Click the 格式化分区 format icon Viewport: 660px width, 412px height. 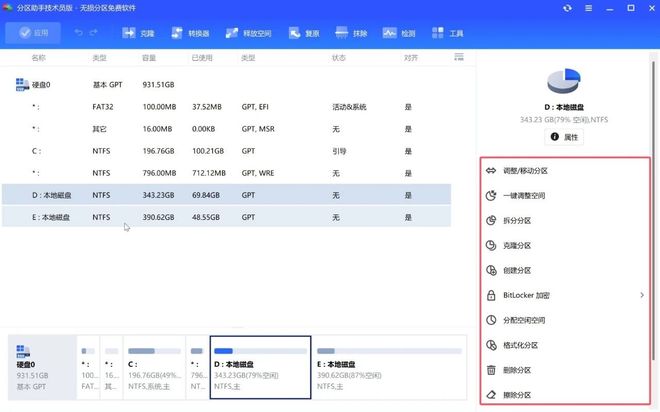(x=491, y=345)
